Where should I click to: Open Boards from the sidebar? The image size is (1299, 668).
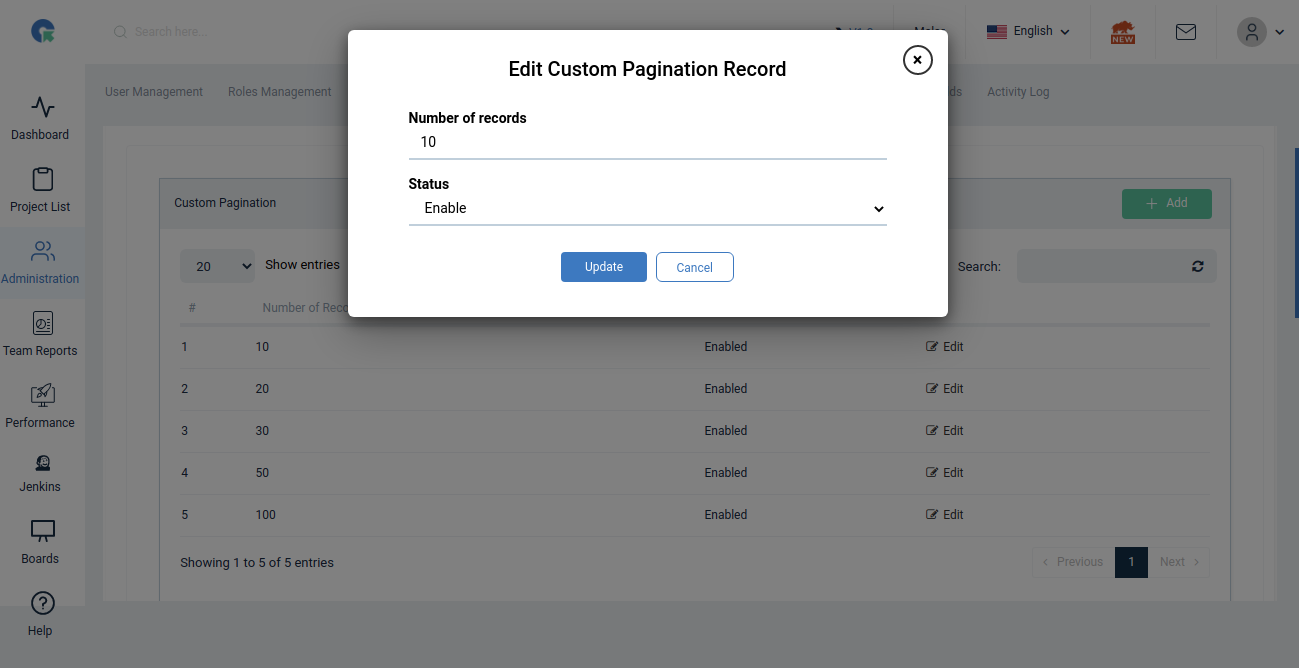pyautogui.click(x=40, y=542)
